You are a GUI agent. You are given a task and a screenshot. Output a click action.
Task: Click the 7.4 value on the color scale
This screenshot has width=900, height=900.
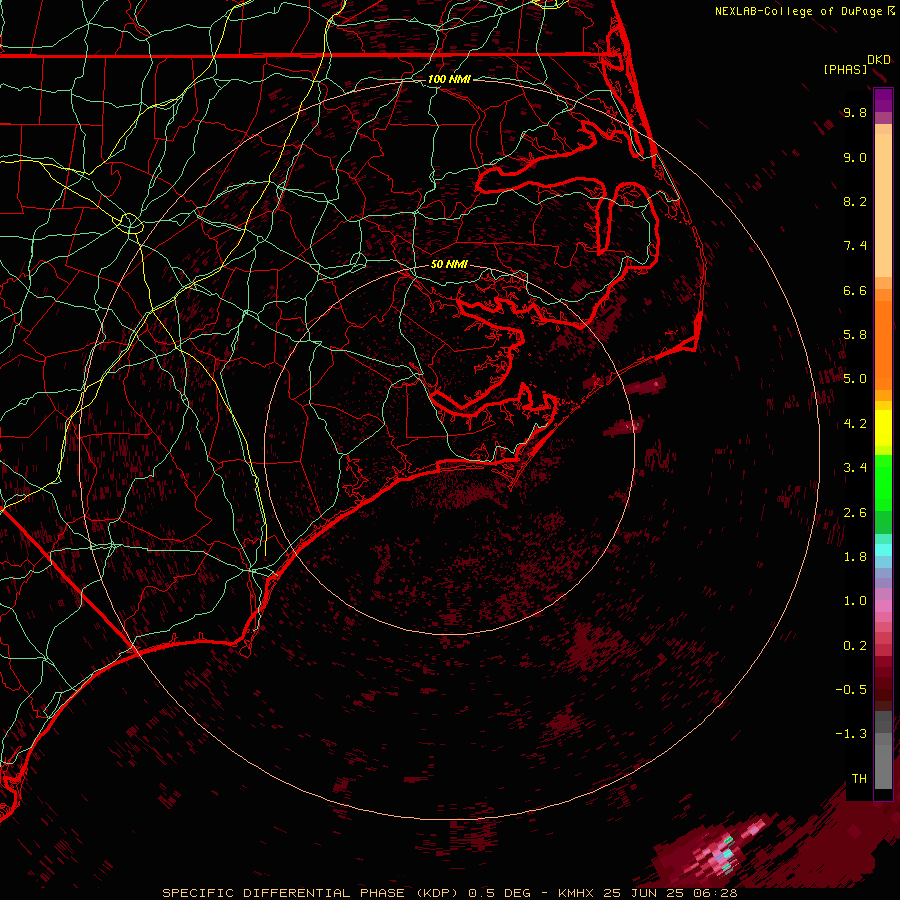(855, 246)
